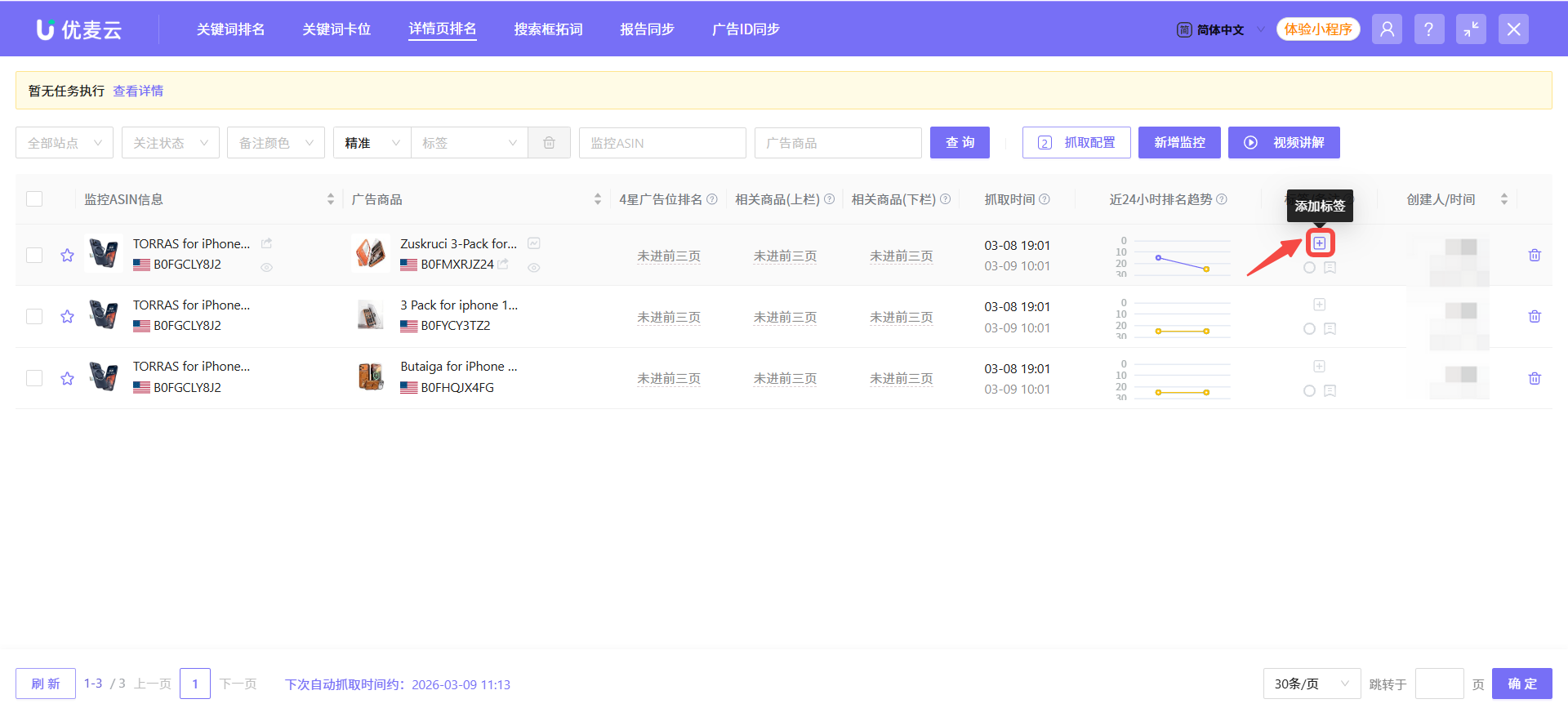
Task: Check the box for the Butaiga row
Action: [x=34, y=378]
